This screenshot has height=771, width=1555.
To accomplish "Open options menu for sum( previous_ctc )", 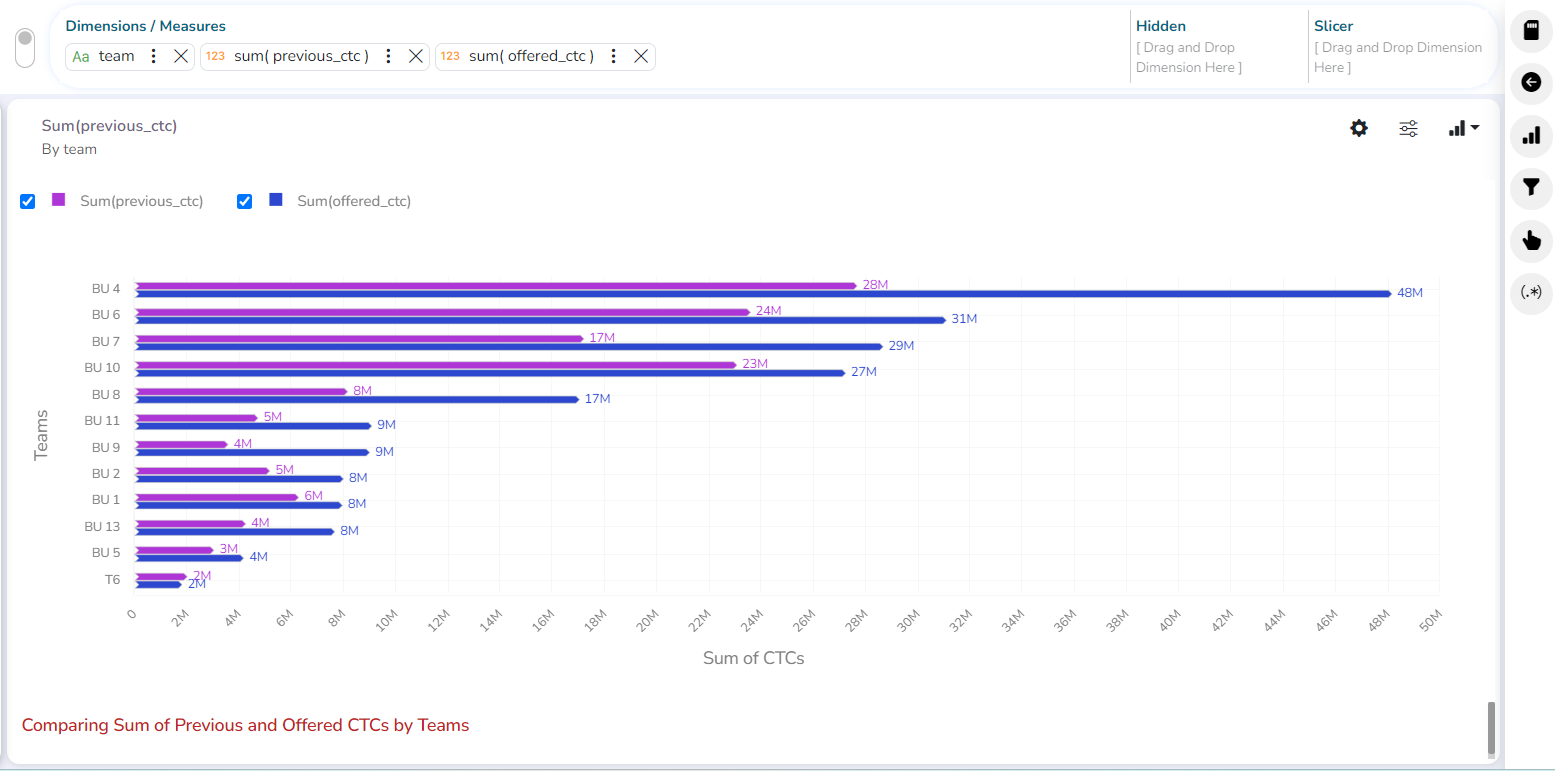I will (388, 56).
